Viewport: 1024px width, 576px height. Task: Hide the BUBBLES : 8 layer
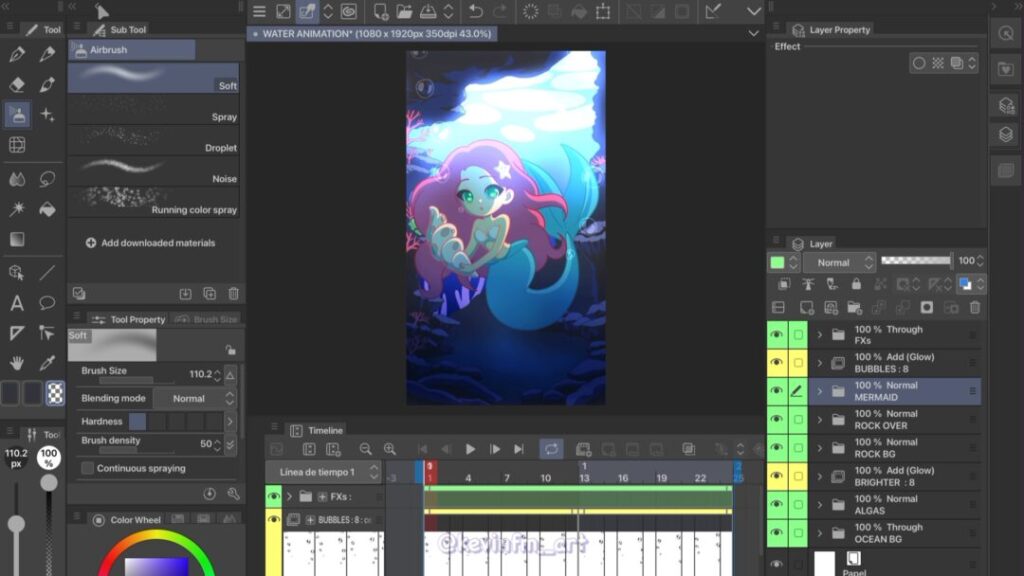pos(776,362)
